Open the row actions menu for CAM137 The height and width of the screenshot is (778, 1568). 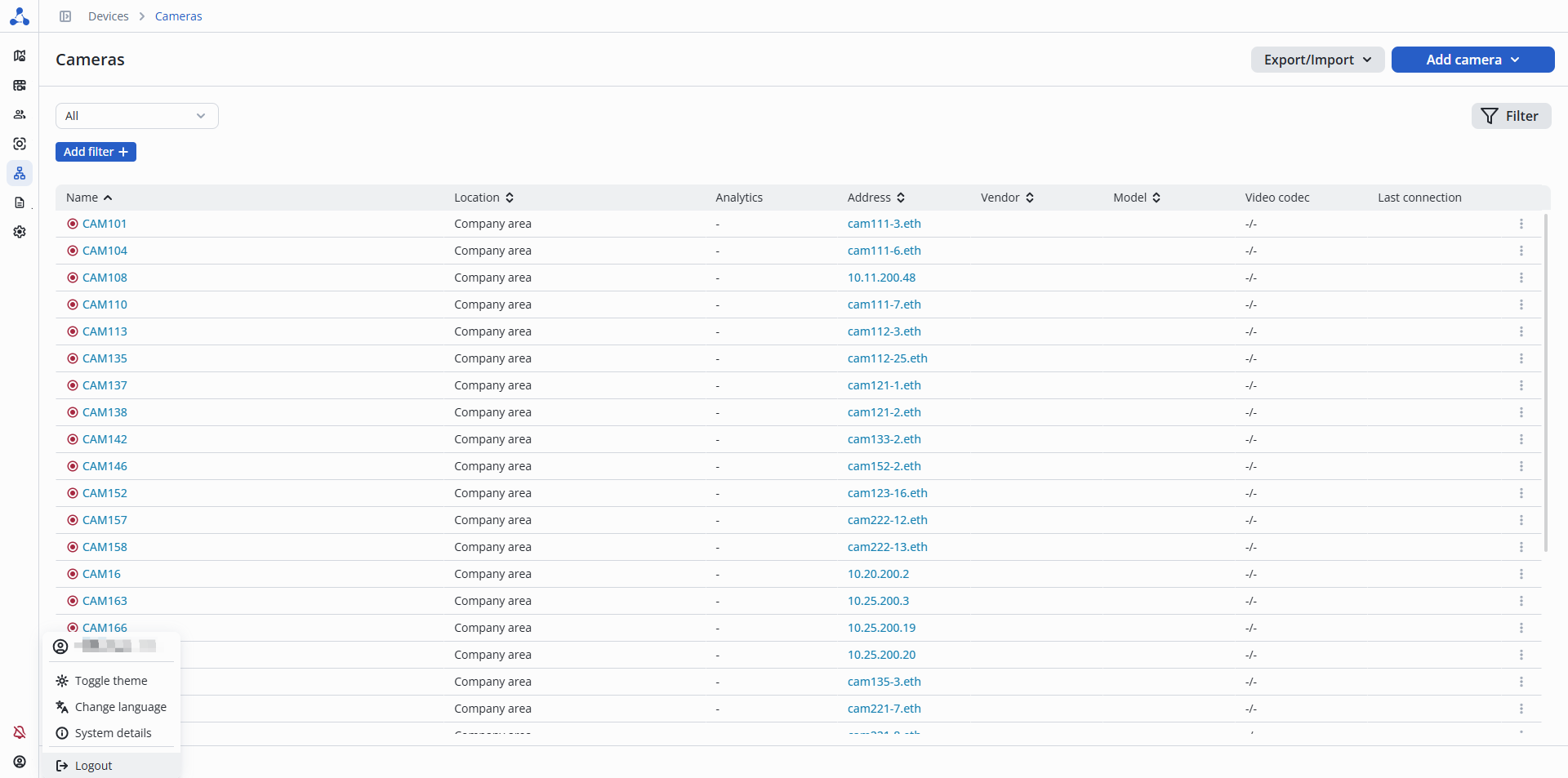point(1521,385)
